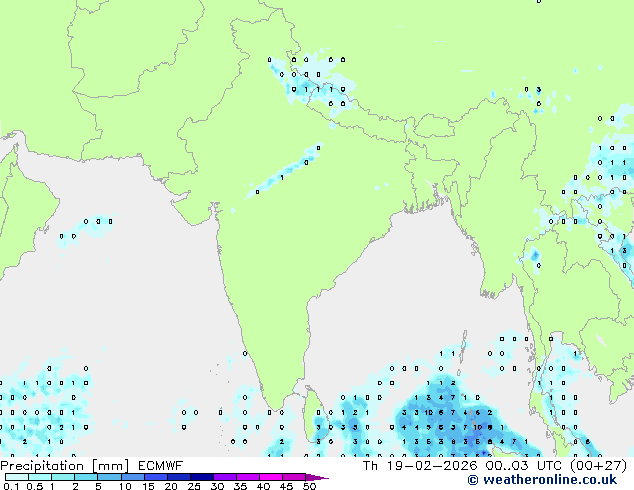The height and width of the screenshot is (490, 634).
Task: Click the '0.5' legend scale label
Action: coord(35,486)
